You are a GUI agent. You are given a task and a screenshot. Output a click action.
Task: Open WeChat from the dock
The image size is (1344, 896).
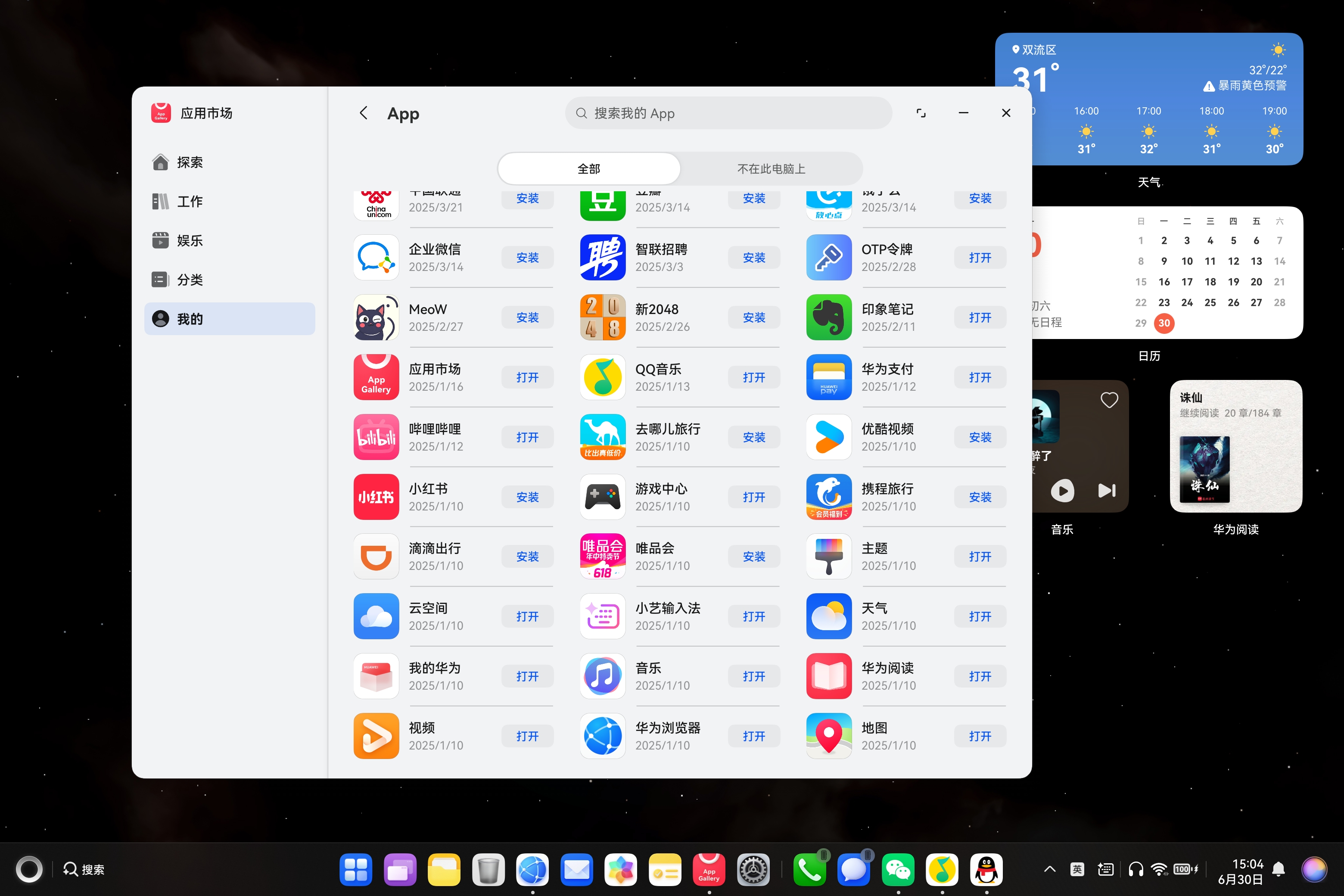[898, 870]
